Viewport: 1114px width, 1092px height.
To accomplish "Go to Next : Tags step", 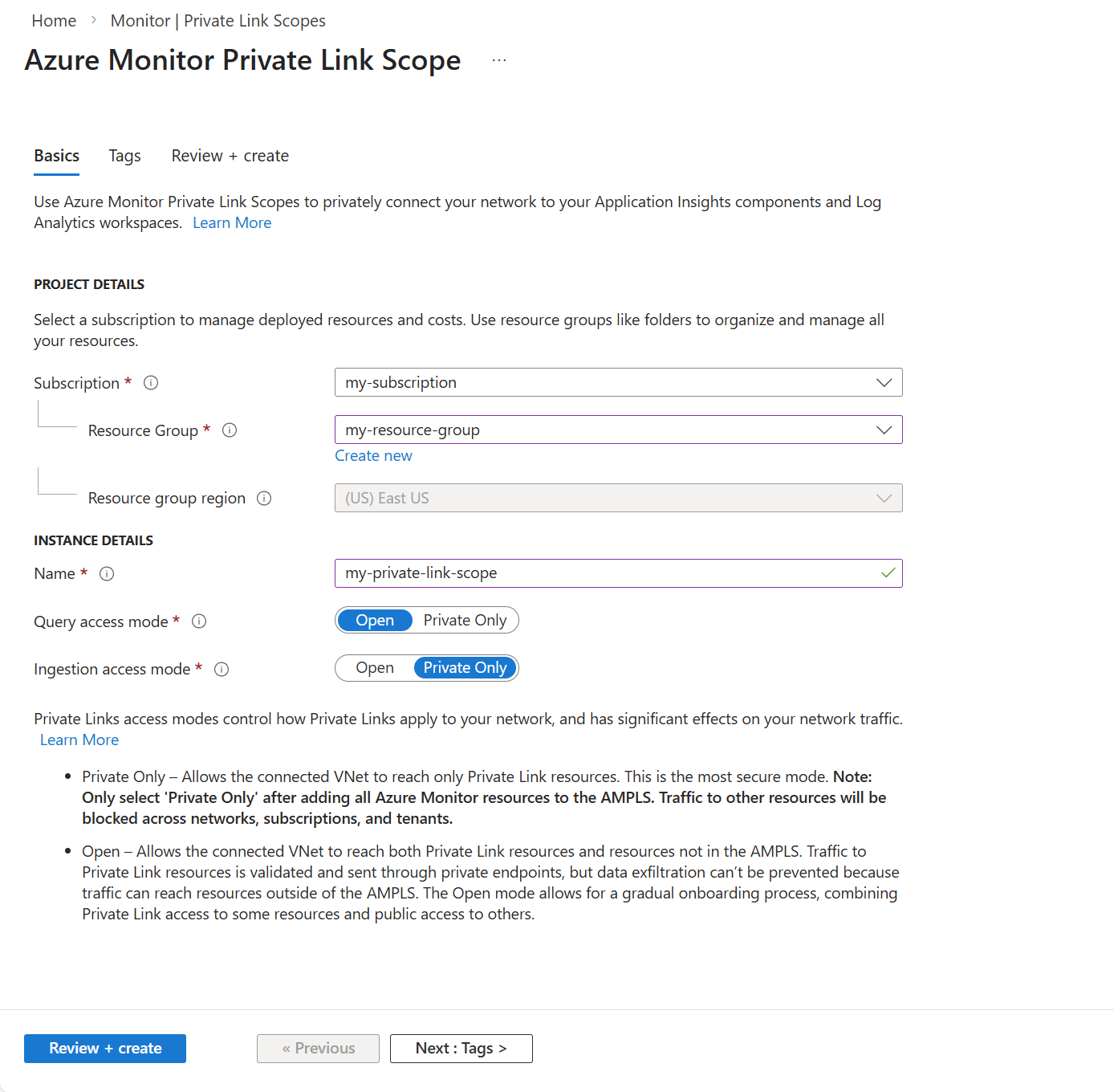I will 461,1049.
